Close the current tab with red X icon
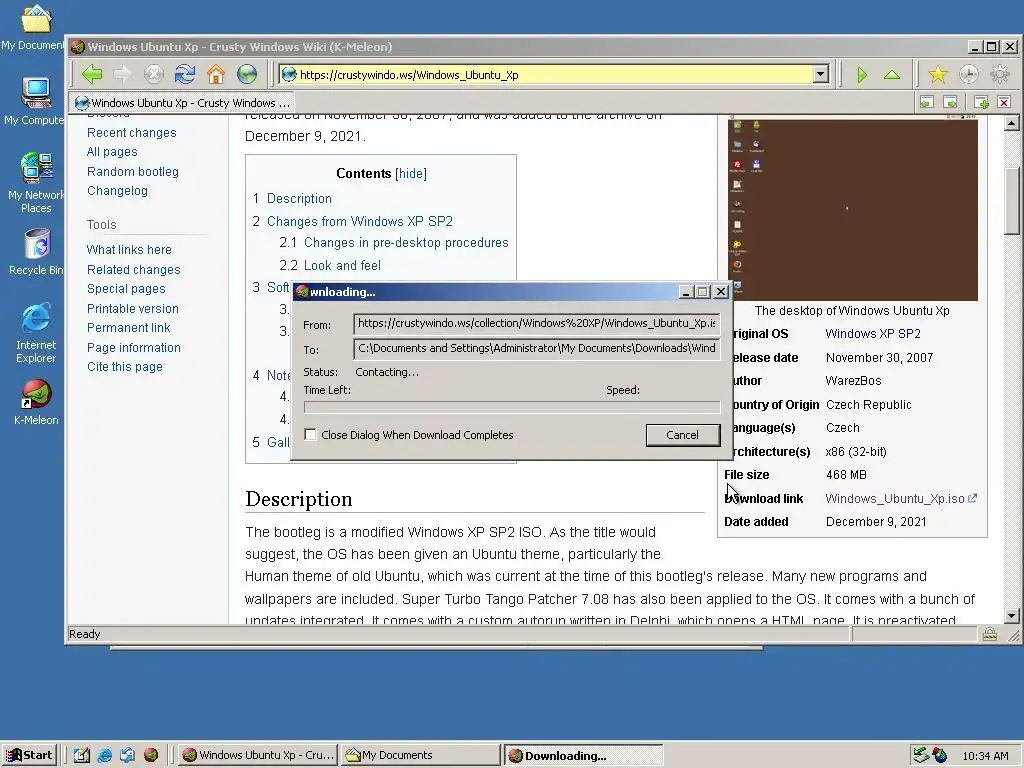The width and height of the screenshot is (1024, 768). pos(1004,102)
